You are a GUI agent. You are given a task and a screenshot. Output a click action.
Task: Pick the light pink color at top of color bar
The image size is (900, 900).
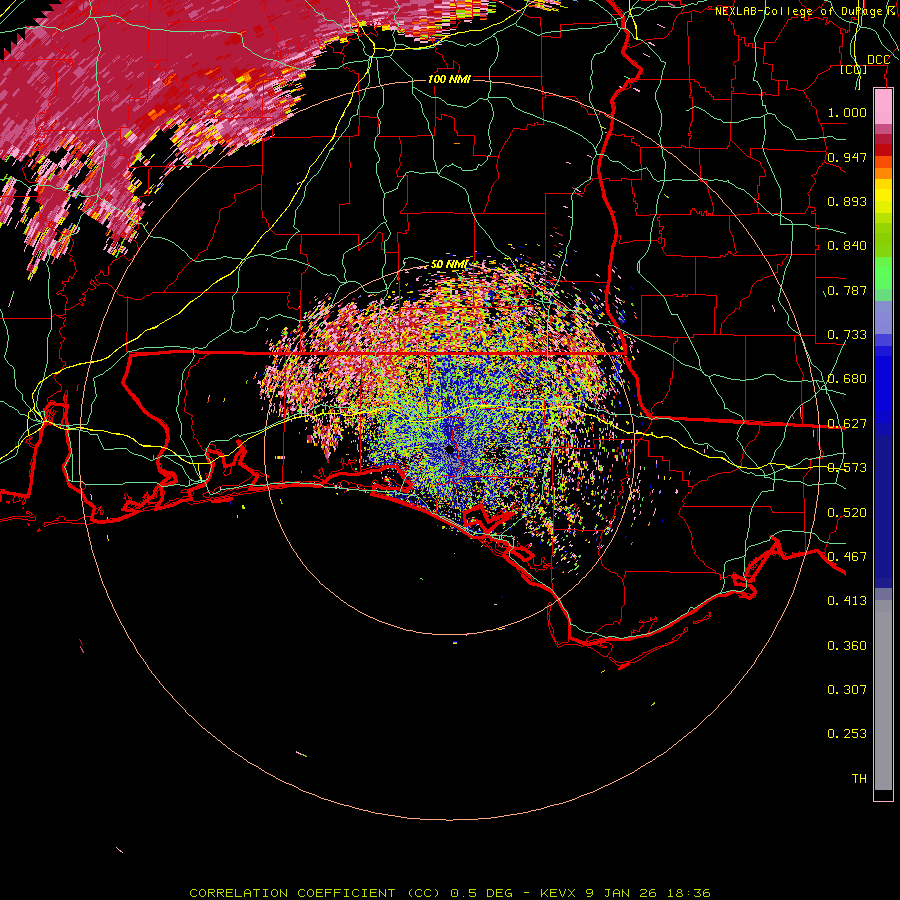coord(883,107)
